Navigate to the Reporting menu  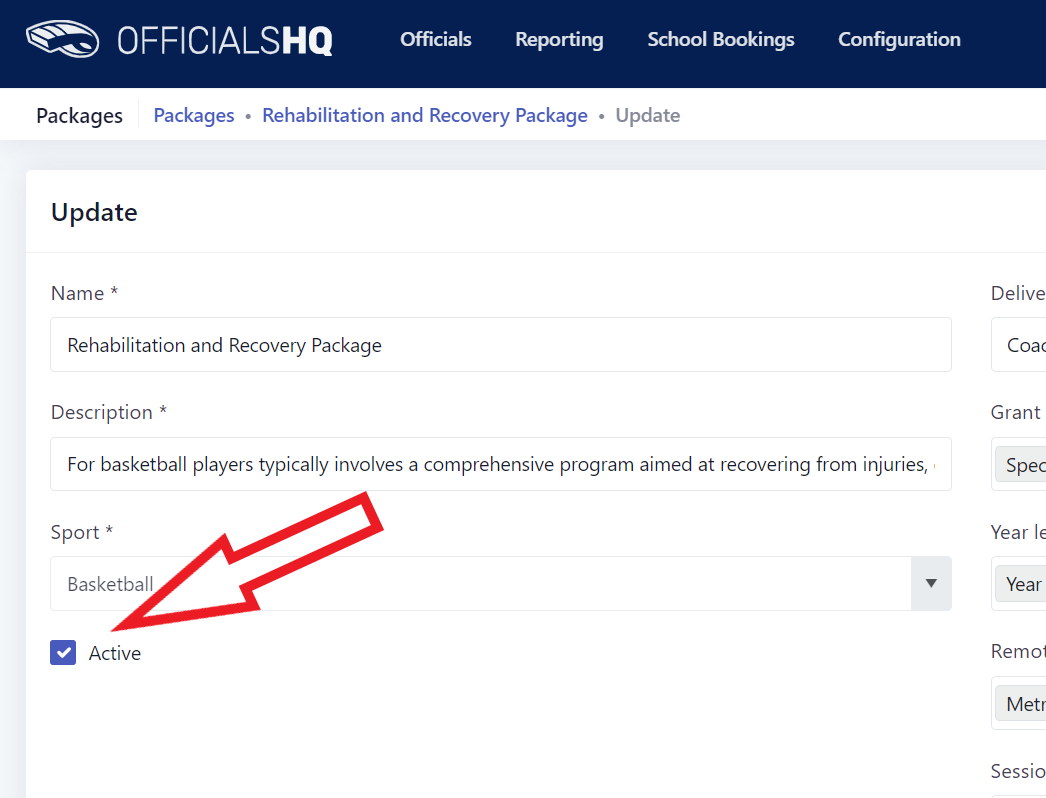point(559,39)
